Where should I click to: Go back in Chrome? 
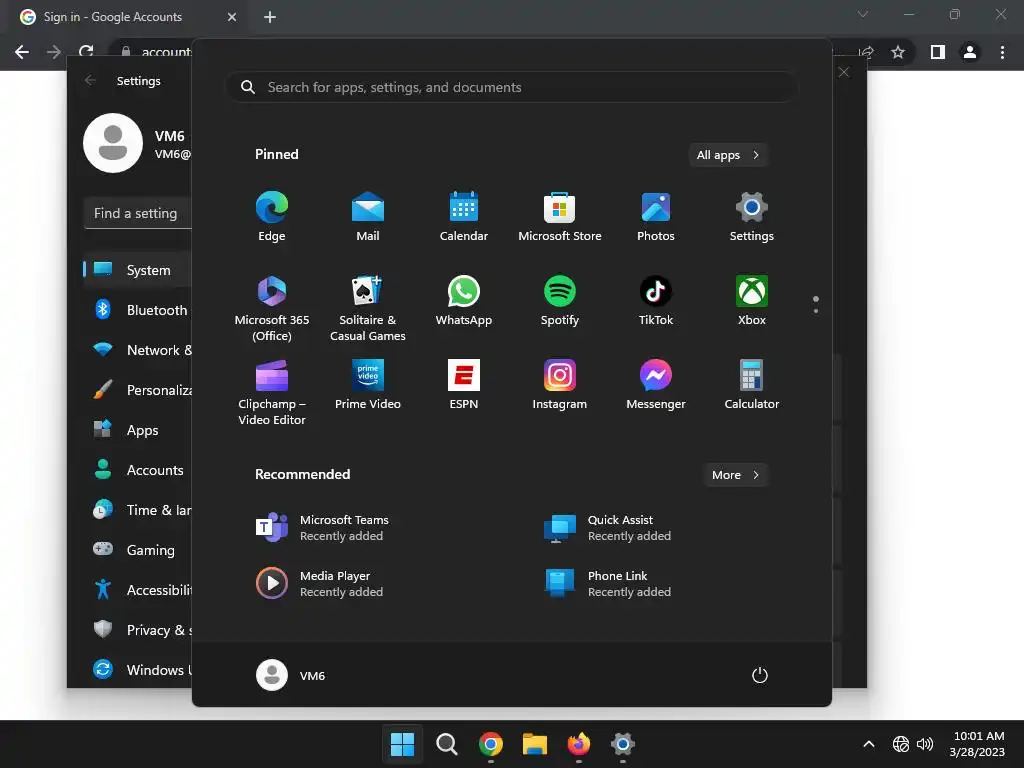pyautogui.click(x=22, y=52)
